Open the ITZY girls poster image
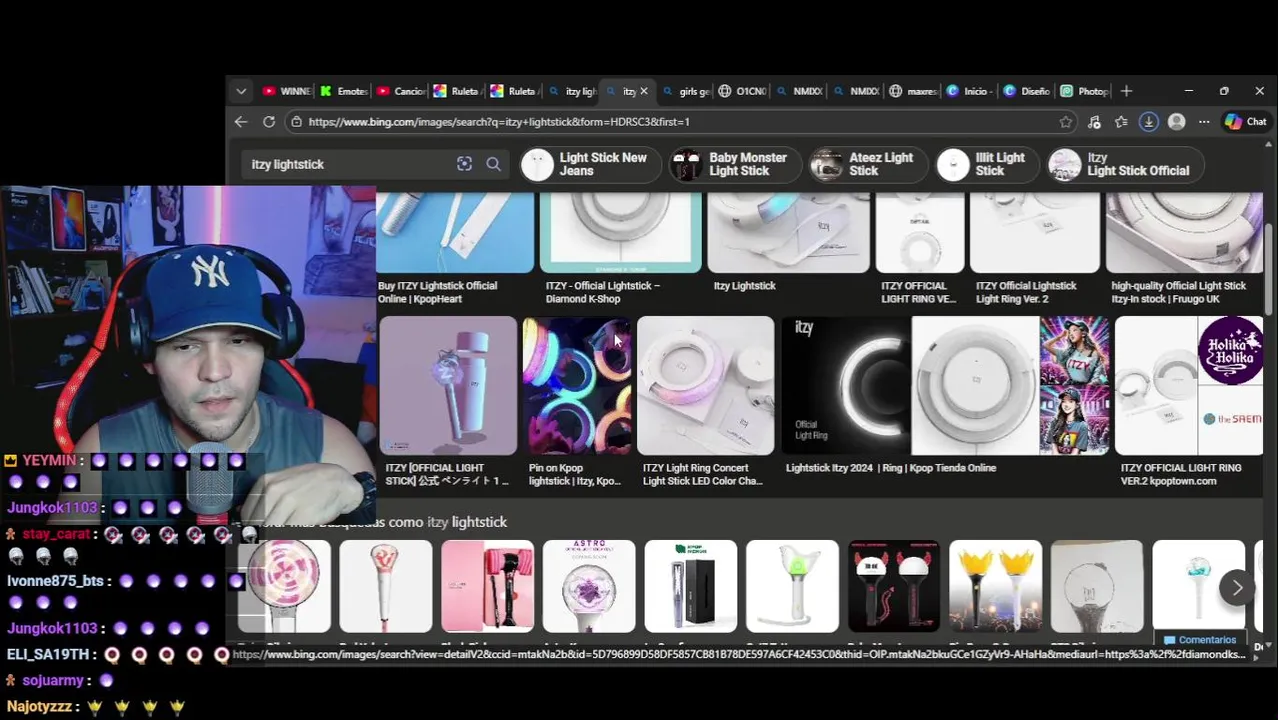This screenshot has height=720, width=1278. (x=1074, y=386)
